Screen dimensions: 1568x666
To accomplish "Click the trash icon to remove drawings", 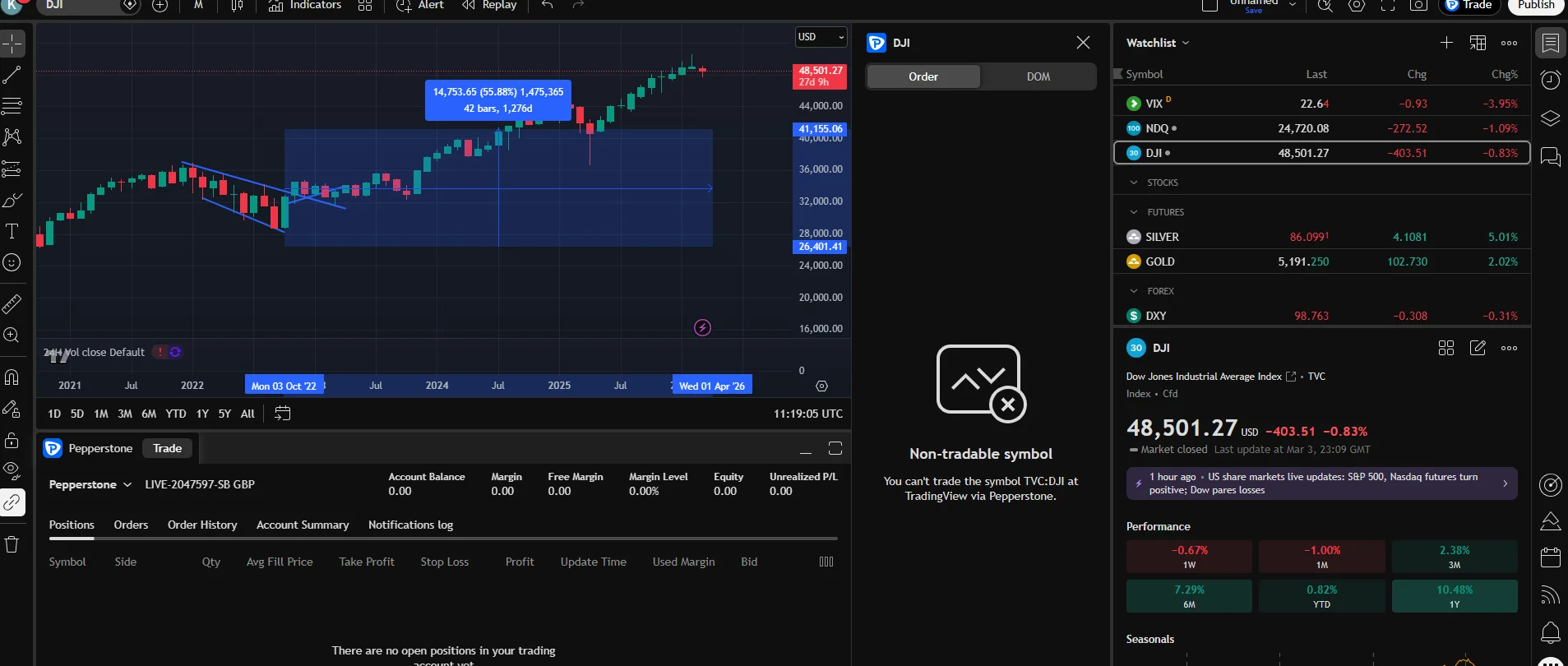I will pos(12,544).
